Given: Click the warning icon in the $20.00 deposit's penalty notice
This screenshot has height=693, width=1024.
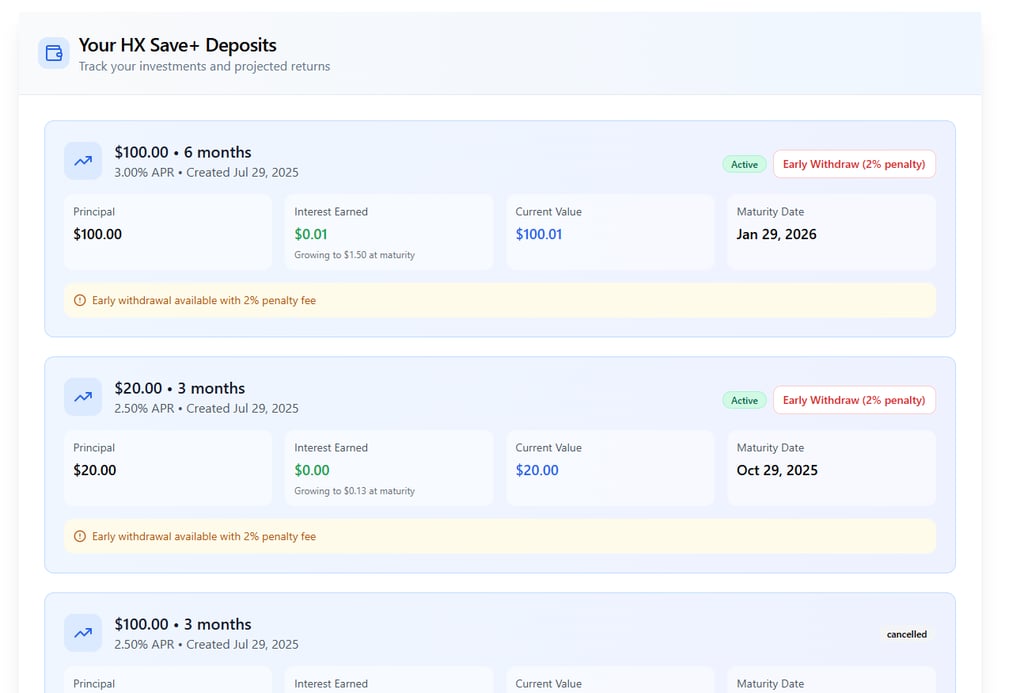Looking at the screenshot, I should pyautogui.click(x=80, y=536).
